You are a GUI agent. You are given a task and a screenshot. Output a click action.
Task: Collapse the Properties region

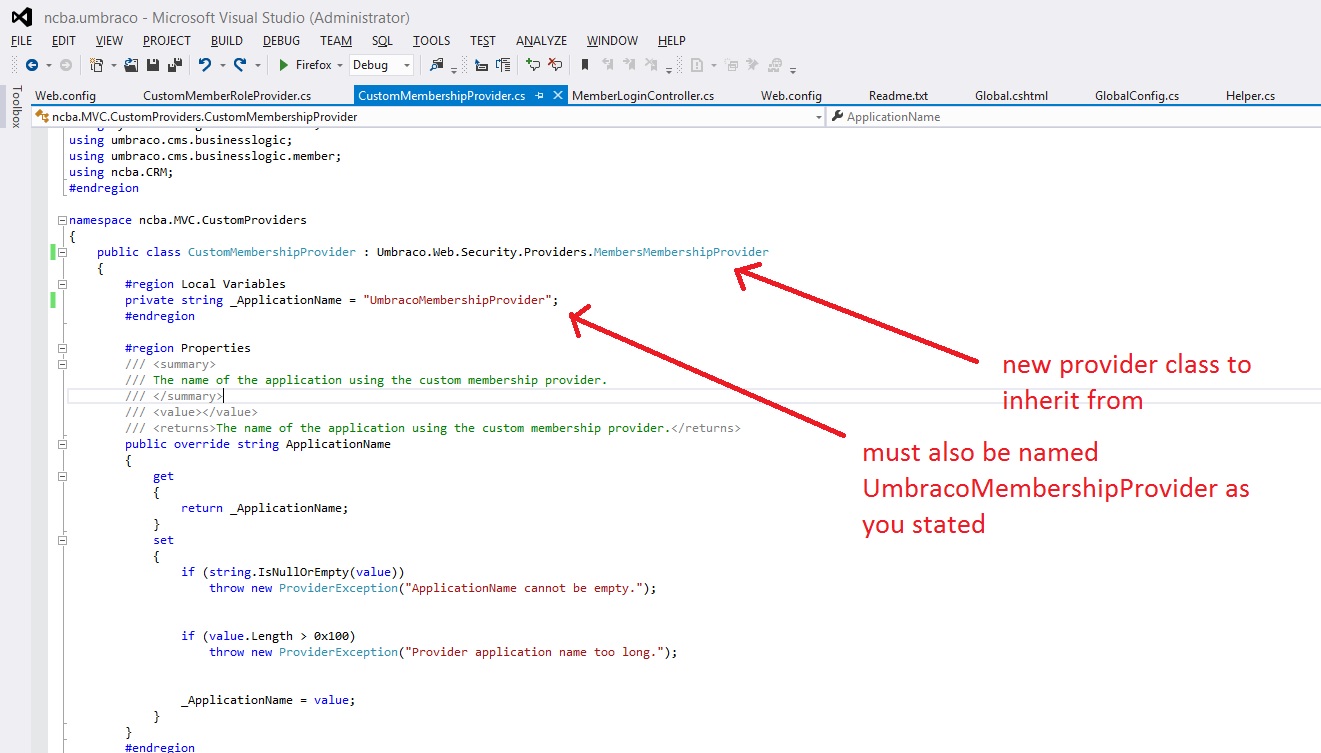click(x=62, y=348)
